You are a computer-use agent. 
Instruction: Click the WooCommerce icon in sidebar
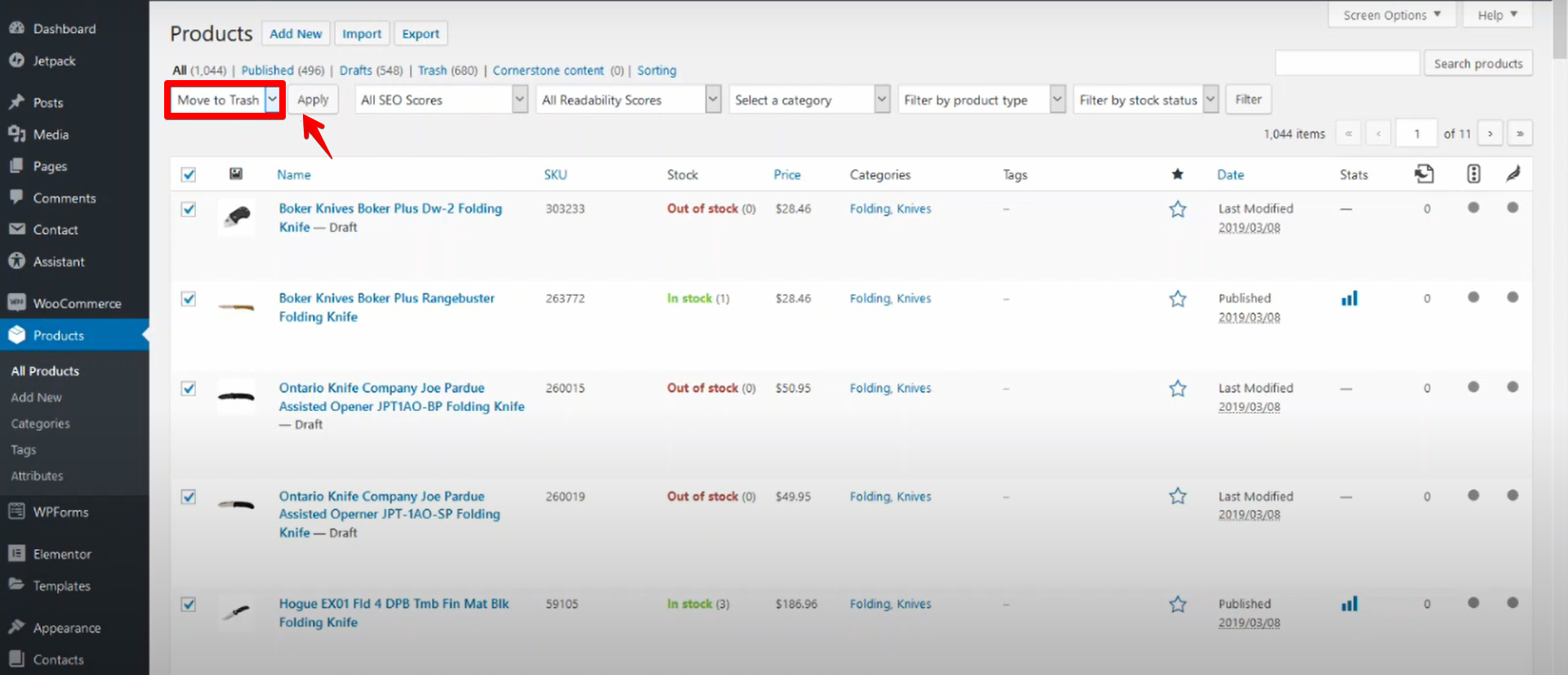click(x=16, y=303)
